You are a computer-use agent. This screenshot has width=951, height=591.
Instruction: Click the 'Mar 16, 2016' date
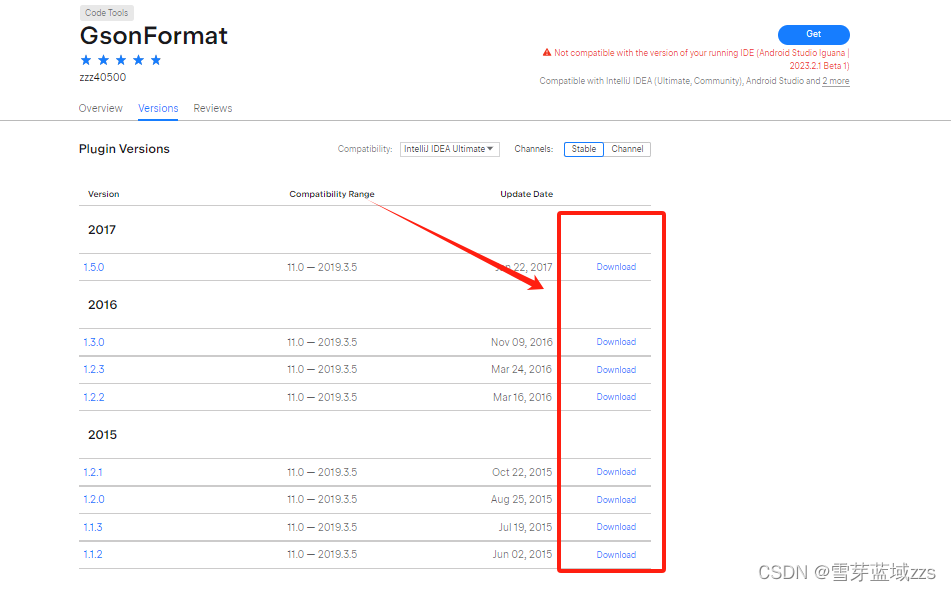pos(522,397)
